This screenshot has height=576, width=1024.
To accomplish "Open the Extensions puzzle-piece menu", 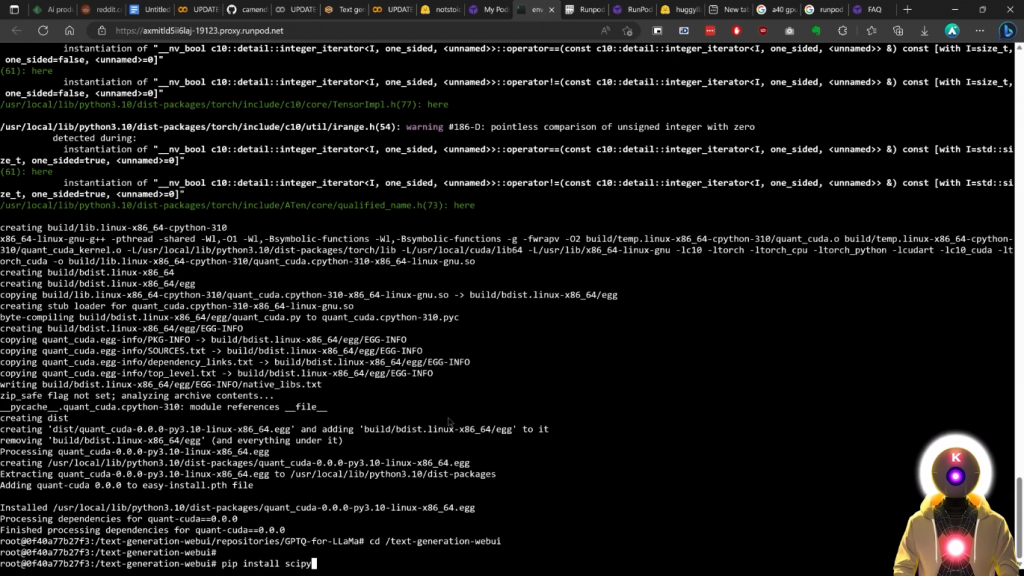I will (x=842, y=31).
